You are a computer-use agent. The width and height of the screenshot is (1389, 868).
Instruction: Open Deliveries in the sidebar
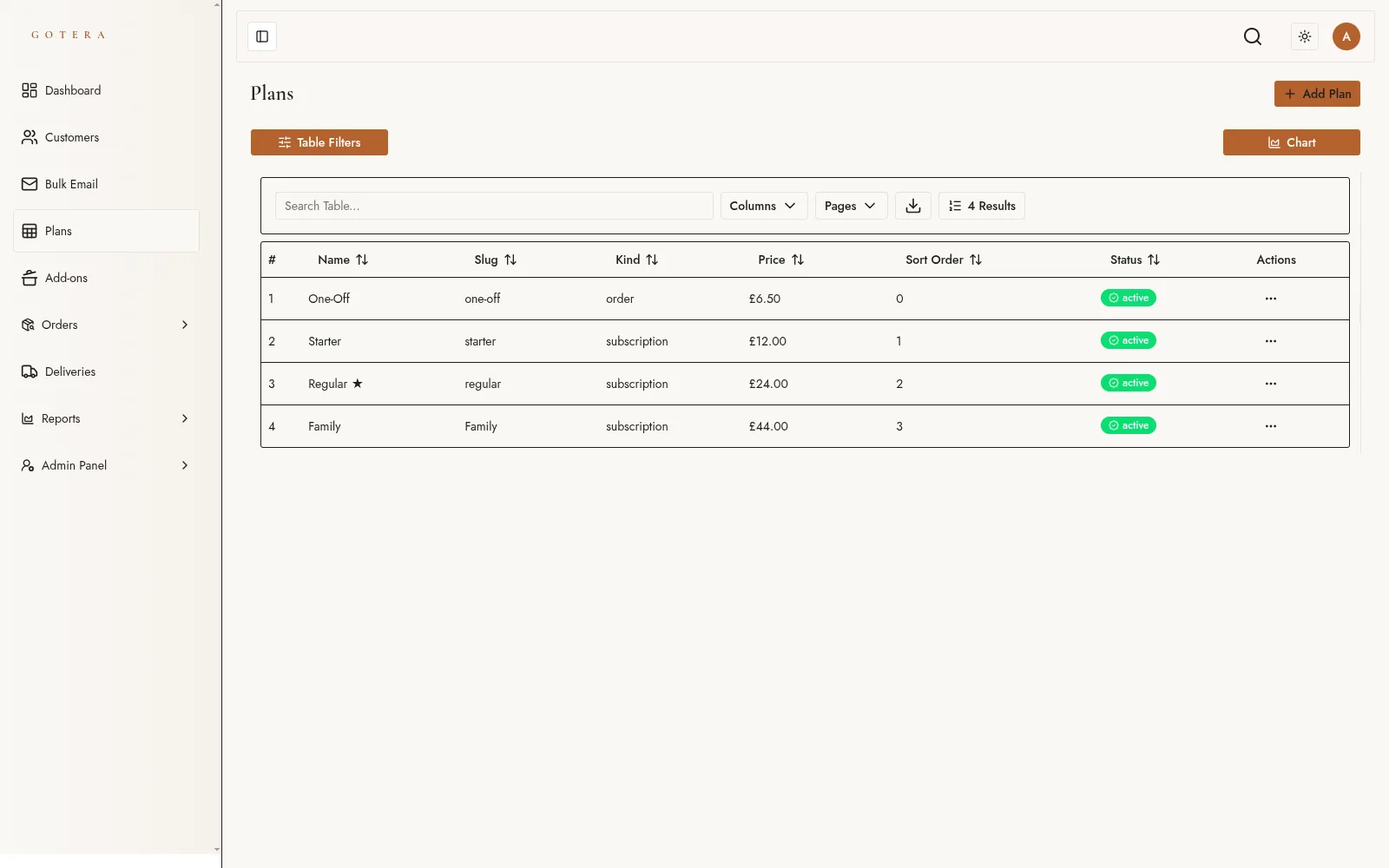pos(106,372)
